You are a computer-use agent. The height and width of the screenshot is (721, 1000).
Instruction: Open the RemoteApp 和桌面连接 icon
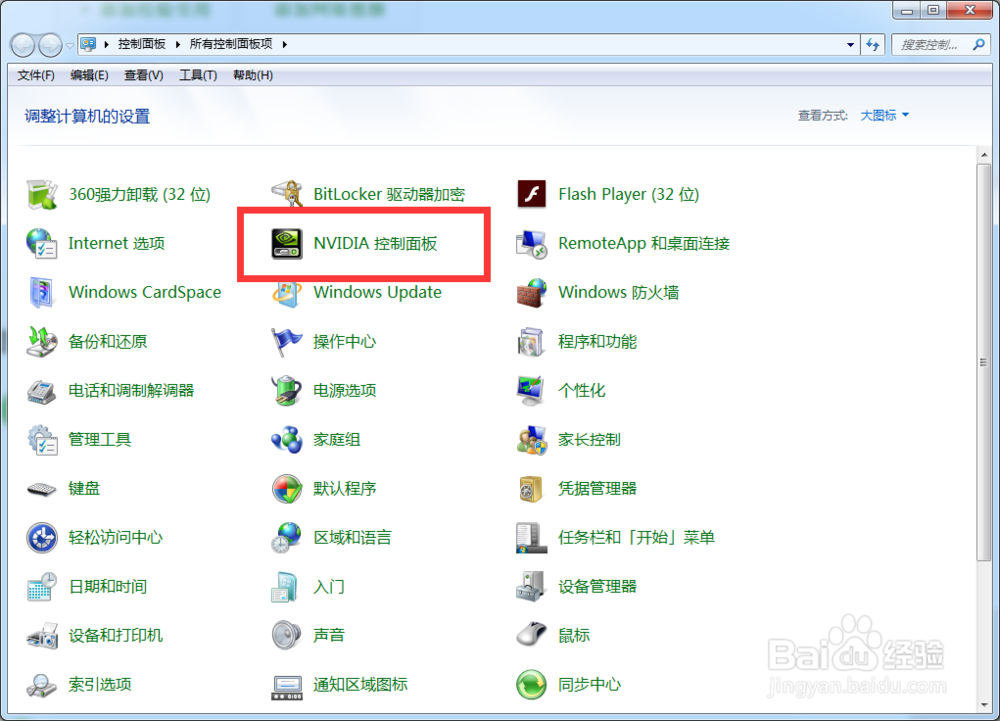coord(532,244)
